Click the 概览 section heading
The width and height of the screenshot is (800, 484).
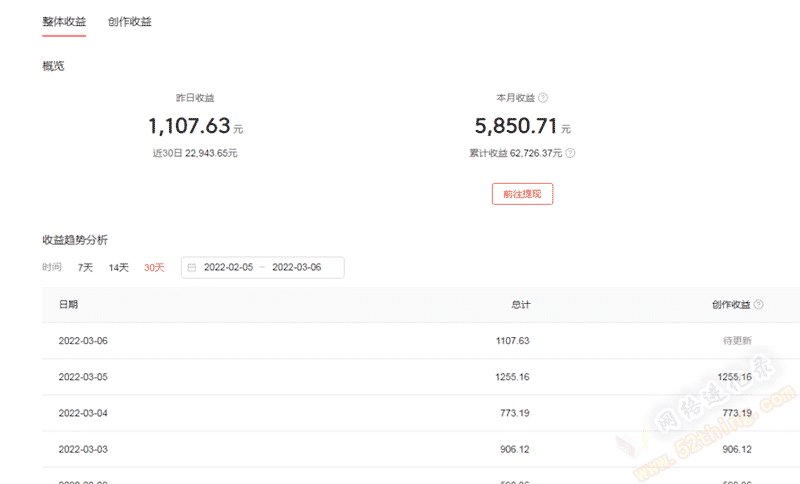[54, 66]
